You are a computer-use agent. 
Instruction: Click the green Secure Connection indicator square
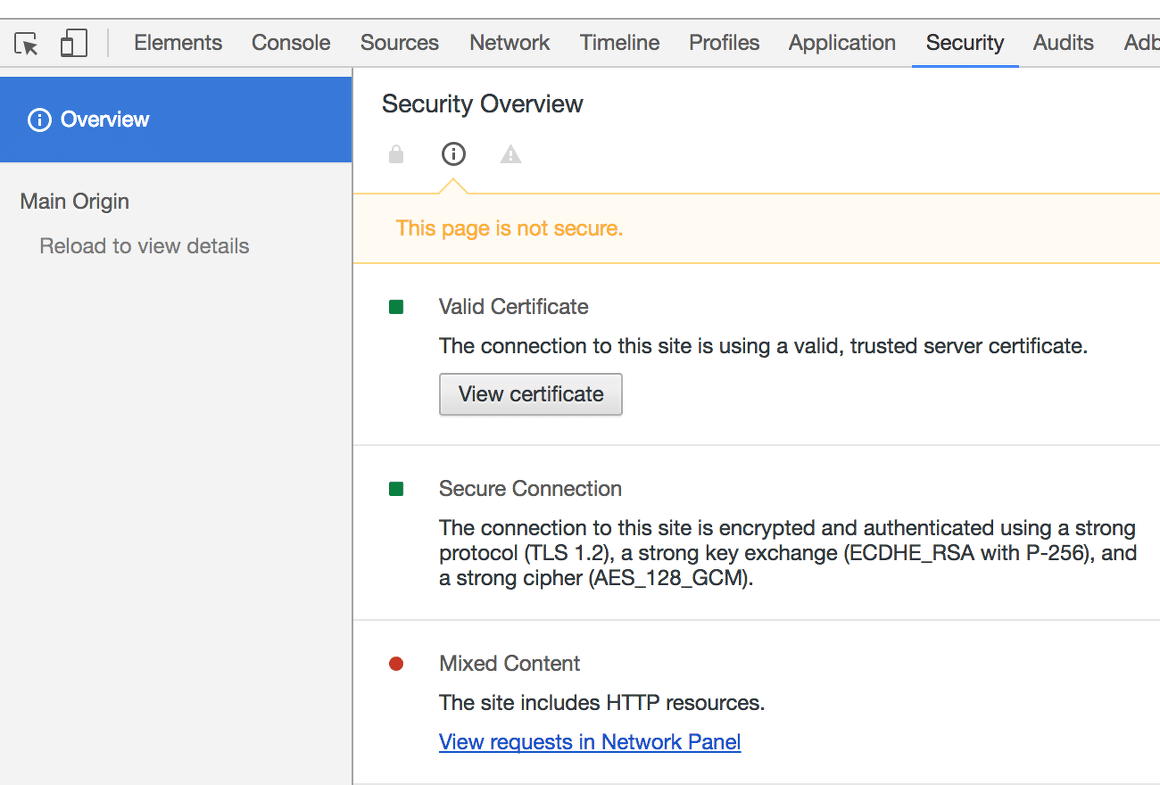tap(396, 489)
